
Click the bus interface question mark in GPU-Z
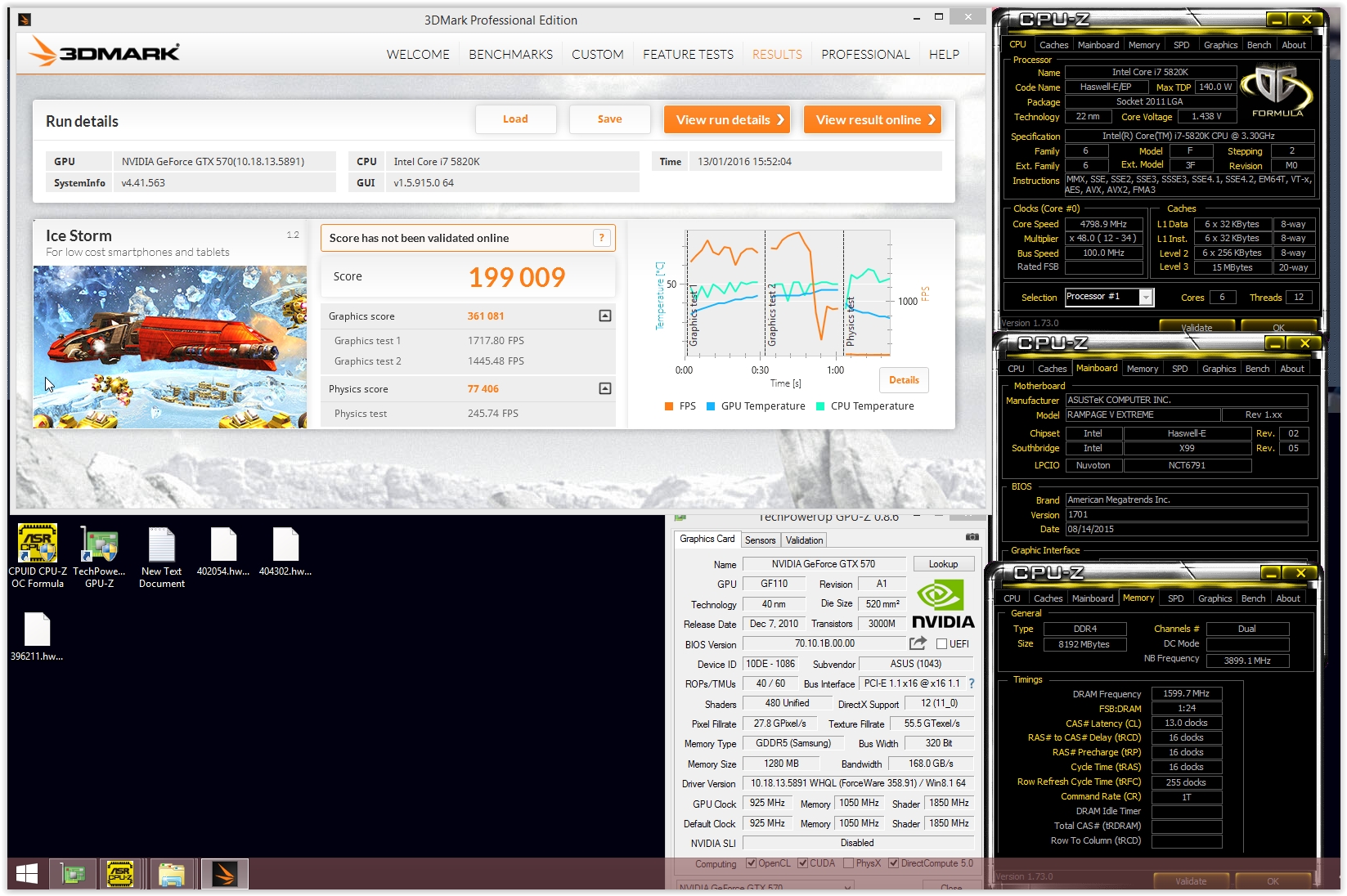pyautogui.click(x=972, y=683)
